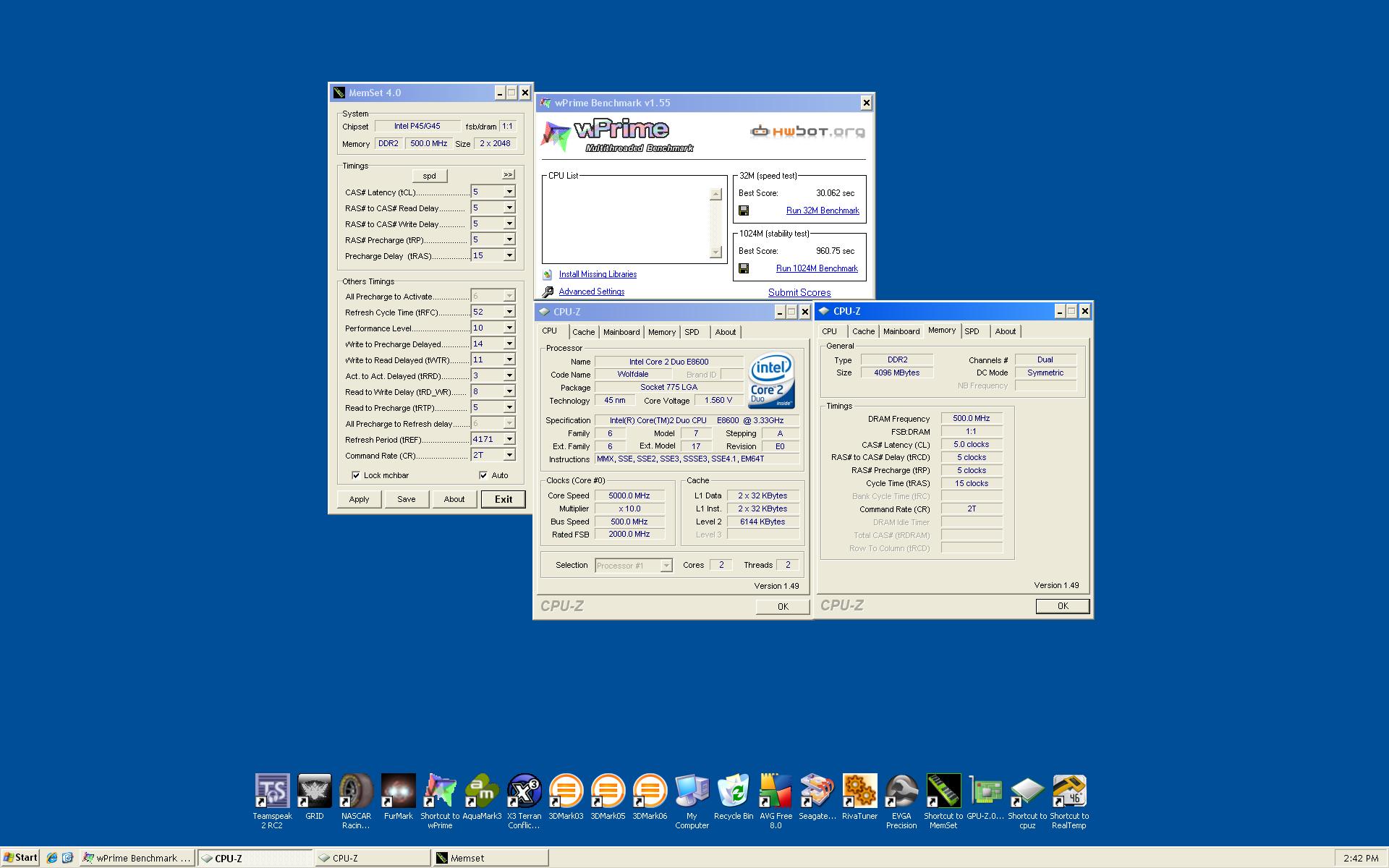1389x868 pixels.
Task: Switch to Cache tab in left CPU-Z
Action: pyautogui.click(x=583, y=332)
